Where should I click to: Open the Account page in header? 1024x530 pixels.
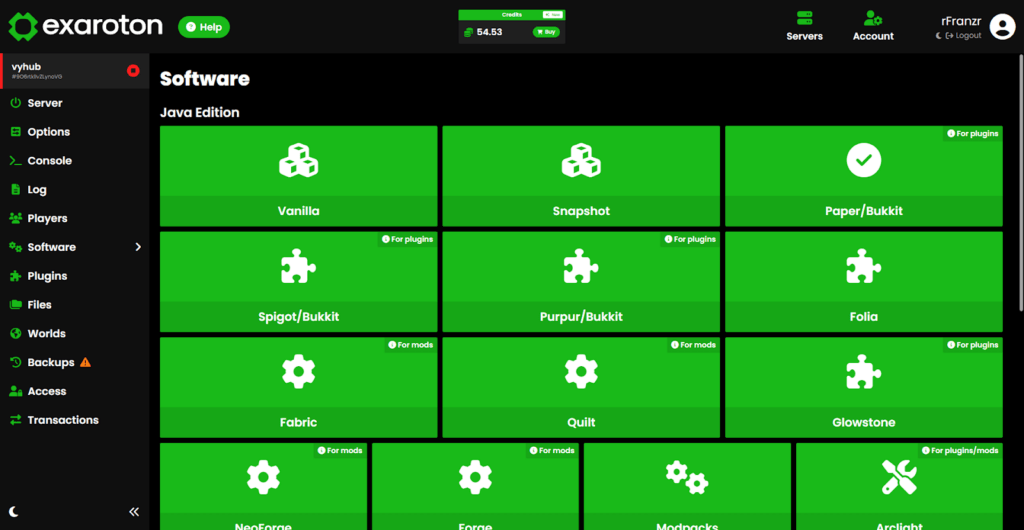pyautogui.click(x=873, y=26)
